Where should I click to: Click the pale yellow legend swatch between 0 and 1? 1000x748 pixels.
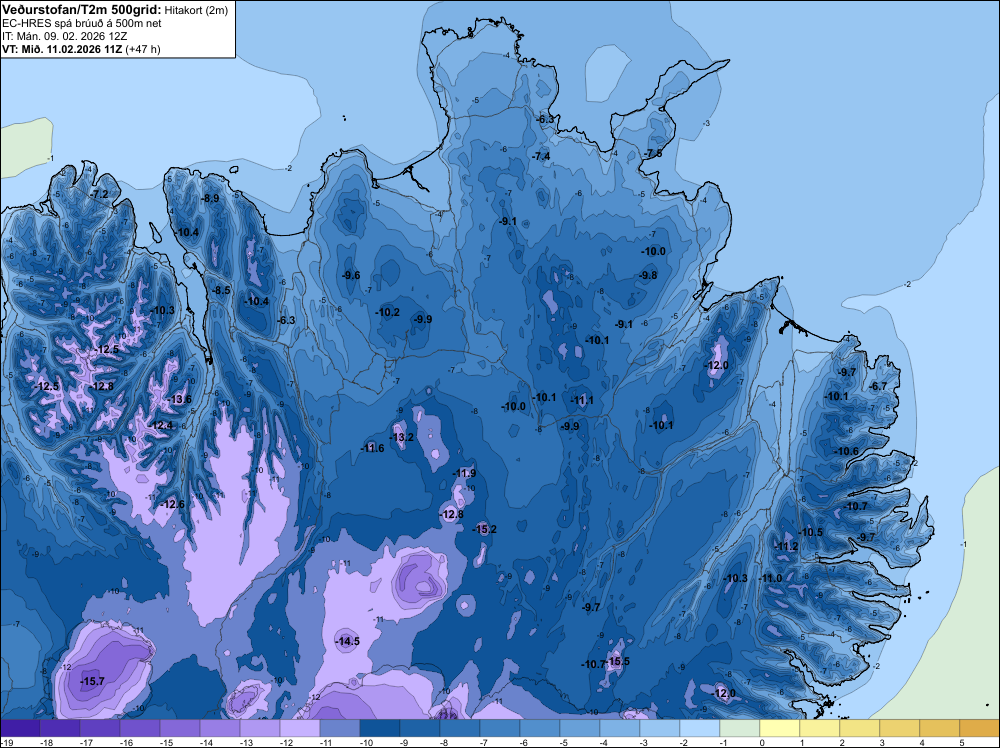click(779, 728)
